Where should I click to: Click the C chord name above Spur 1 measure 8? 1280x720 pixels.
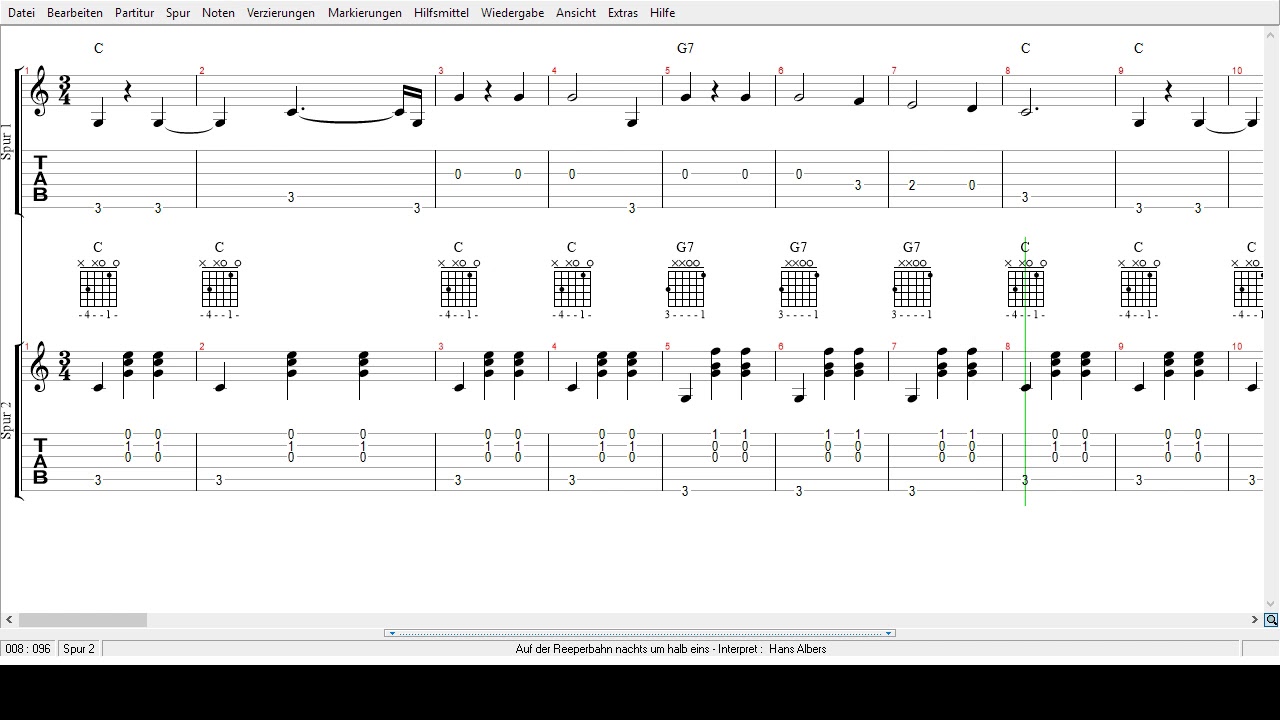(1025, 48)
